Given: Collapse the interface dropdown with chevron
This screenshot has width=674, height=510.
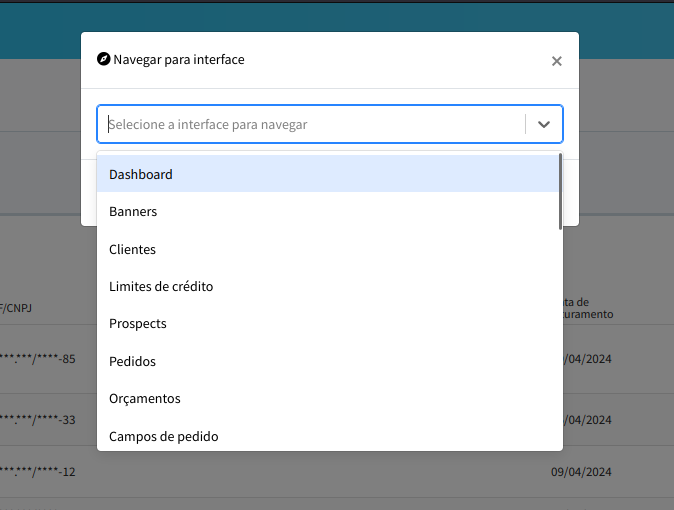Looking at the screenshot, I should click(x=544, y=124).
